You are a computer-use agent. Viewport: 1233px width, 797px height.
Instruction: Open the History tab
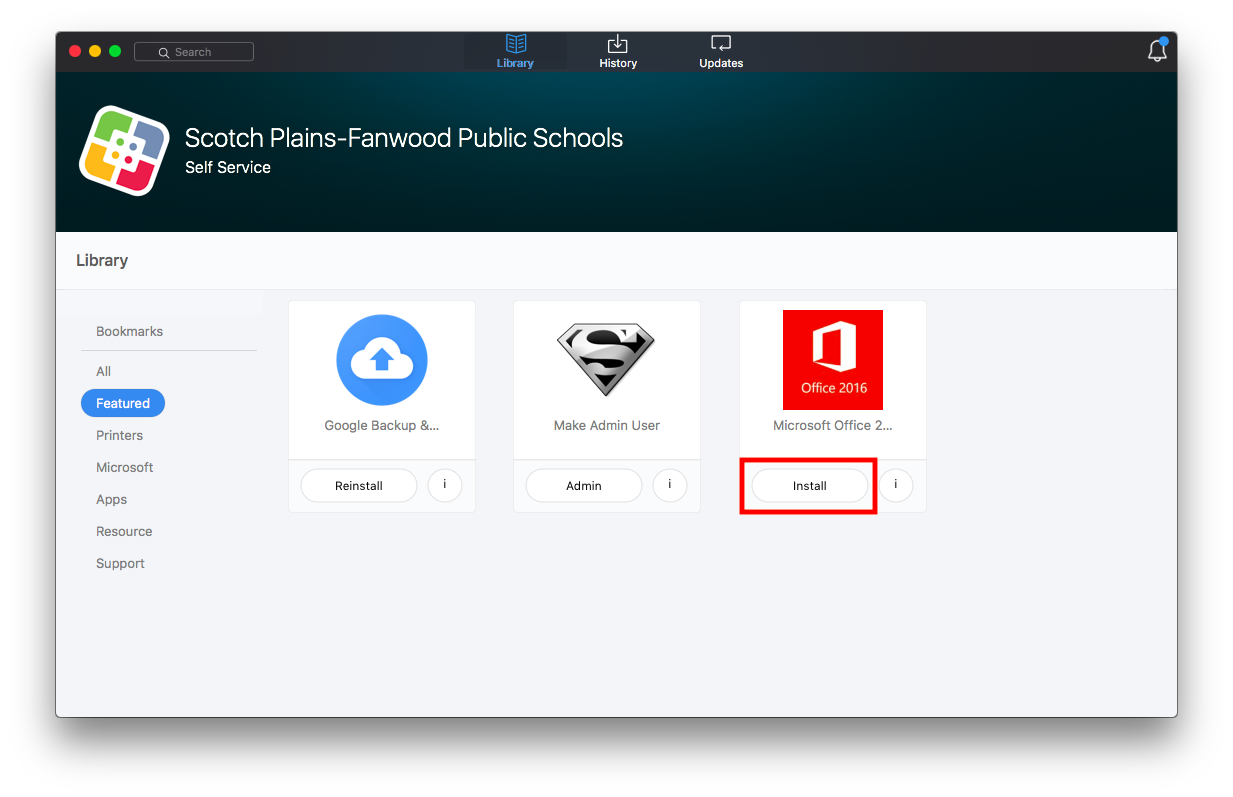[x=618, y=51]
